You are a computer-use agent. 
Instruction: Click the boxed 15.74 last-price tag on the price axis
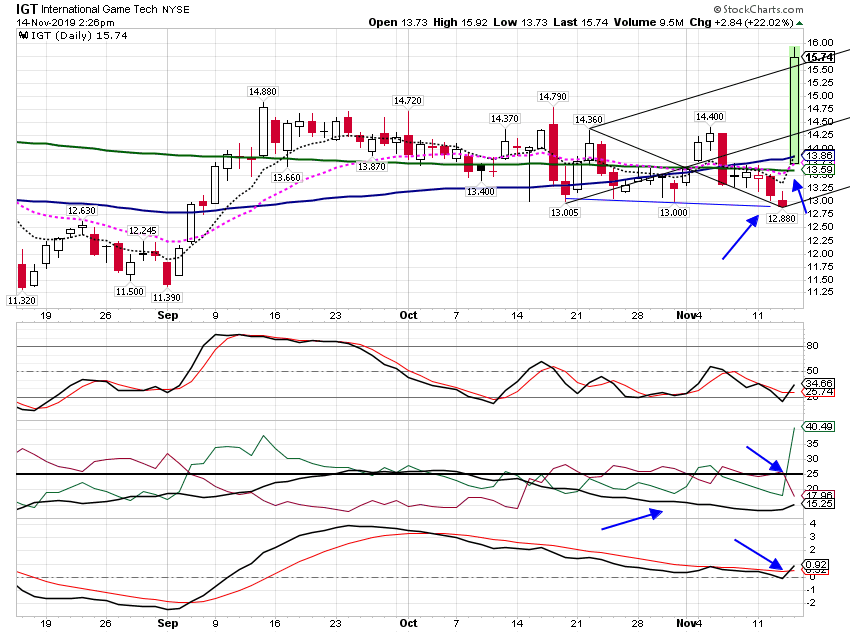(x=819, y=57)
